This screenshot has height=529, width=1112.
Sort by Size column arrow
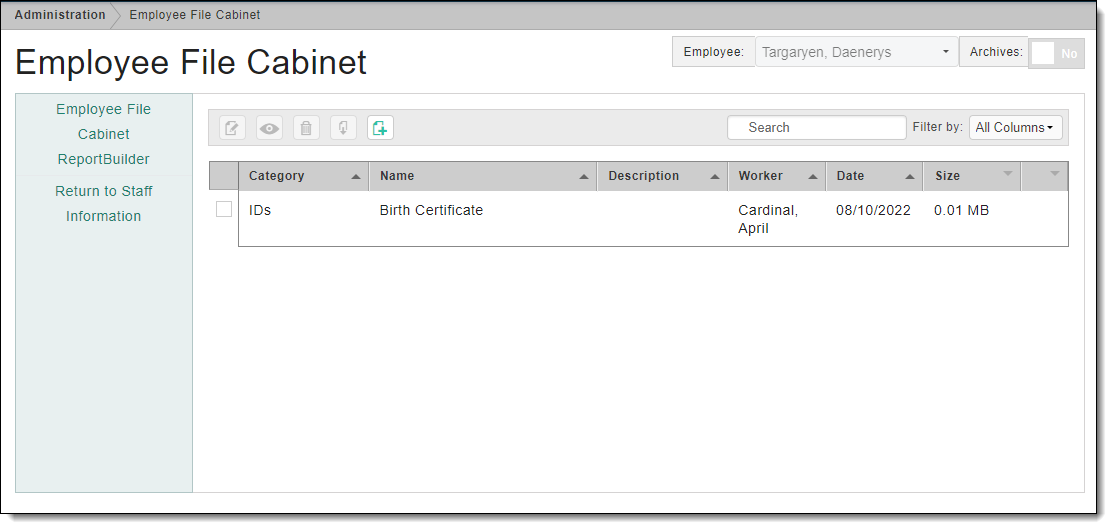(1007, 174)
